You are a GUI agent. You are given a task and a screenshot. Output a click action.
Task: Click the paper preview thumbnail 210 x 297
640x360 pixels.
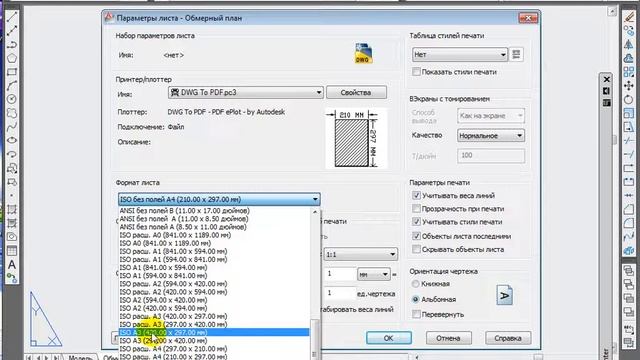356,139
